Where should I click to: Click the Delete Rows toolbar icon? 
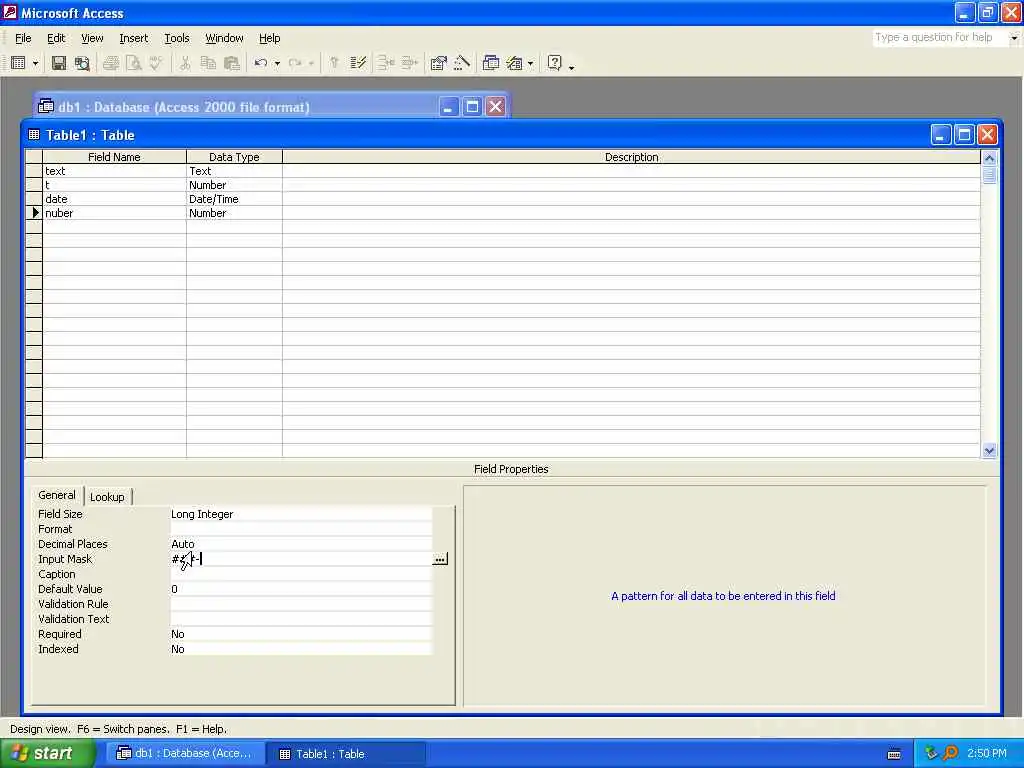[x=409, y=63]
